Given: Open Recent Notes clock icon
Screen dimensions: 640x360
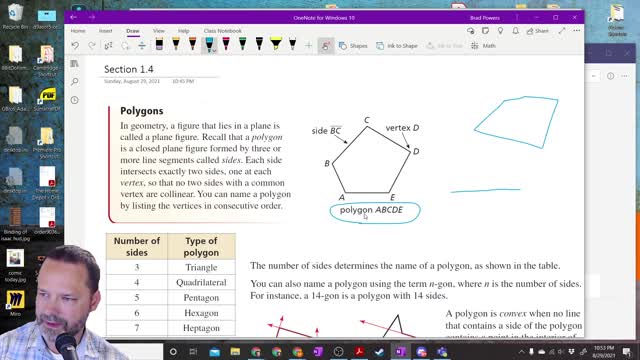Looking at the screenshot, I should tap(74, 100).
